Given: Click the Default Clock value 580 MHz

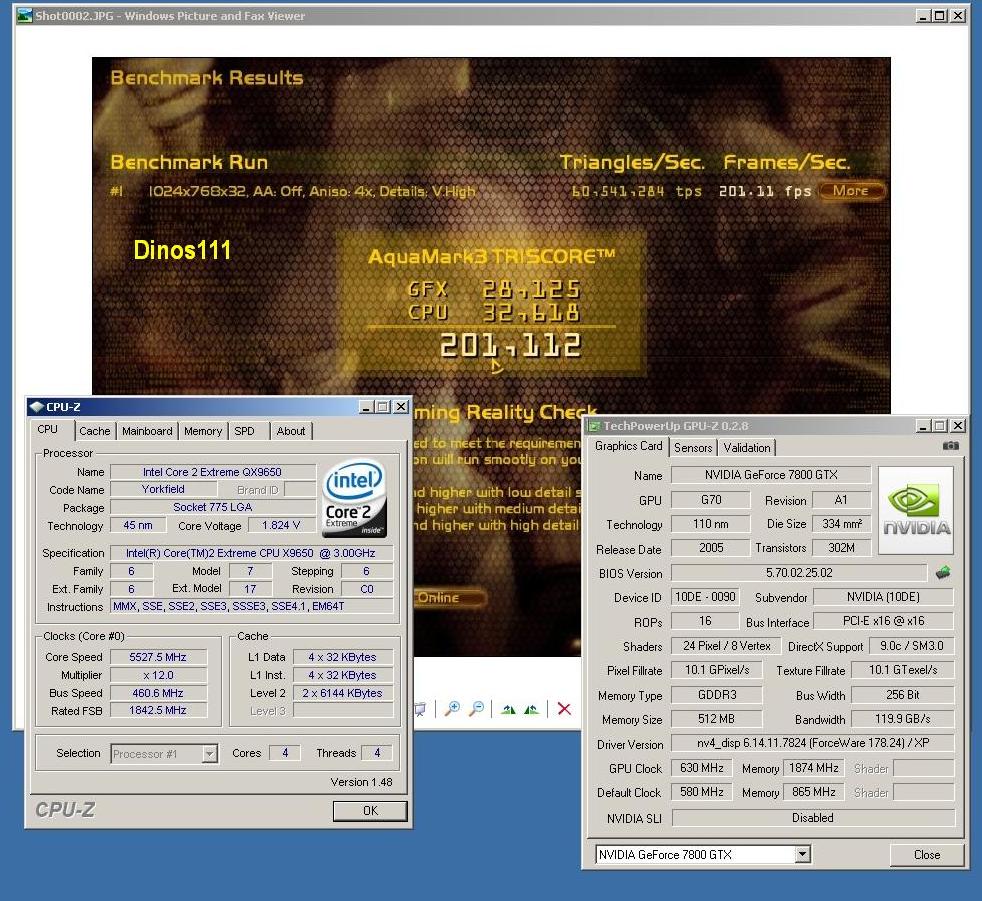Looking at the screenshot, I should point(701,792).
